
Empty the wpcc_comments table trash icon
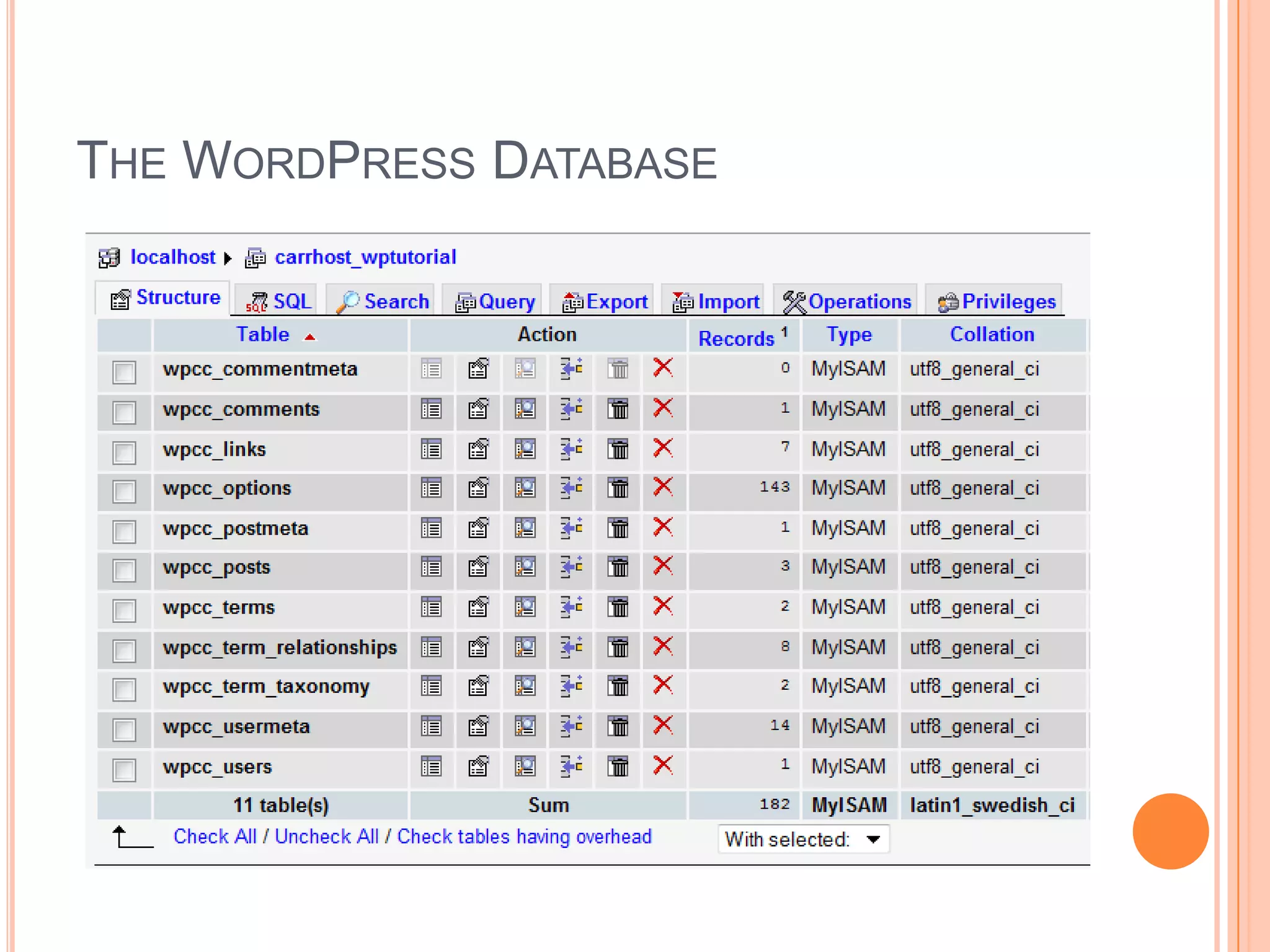618,409
